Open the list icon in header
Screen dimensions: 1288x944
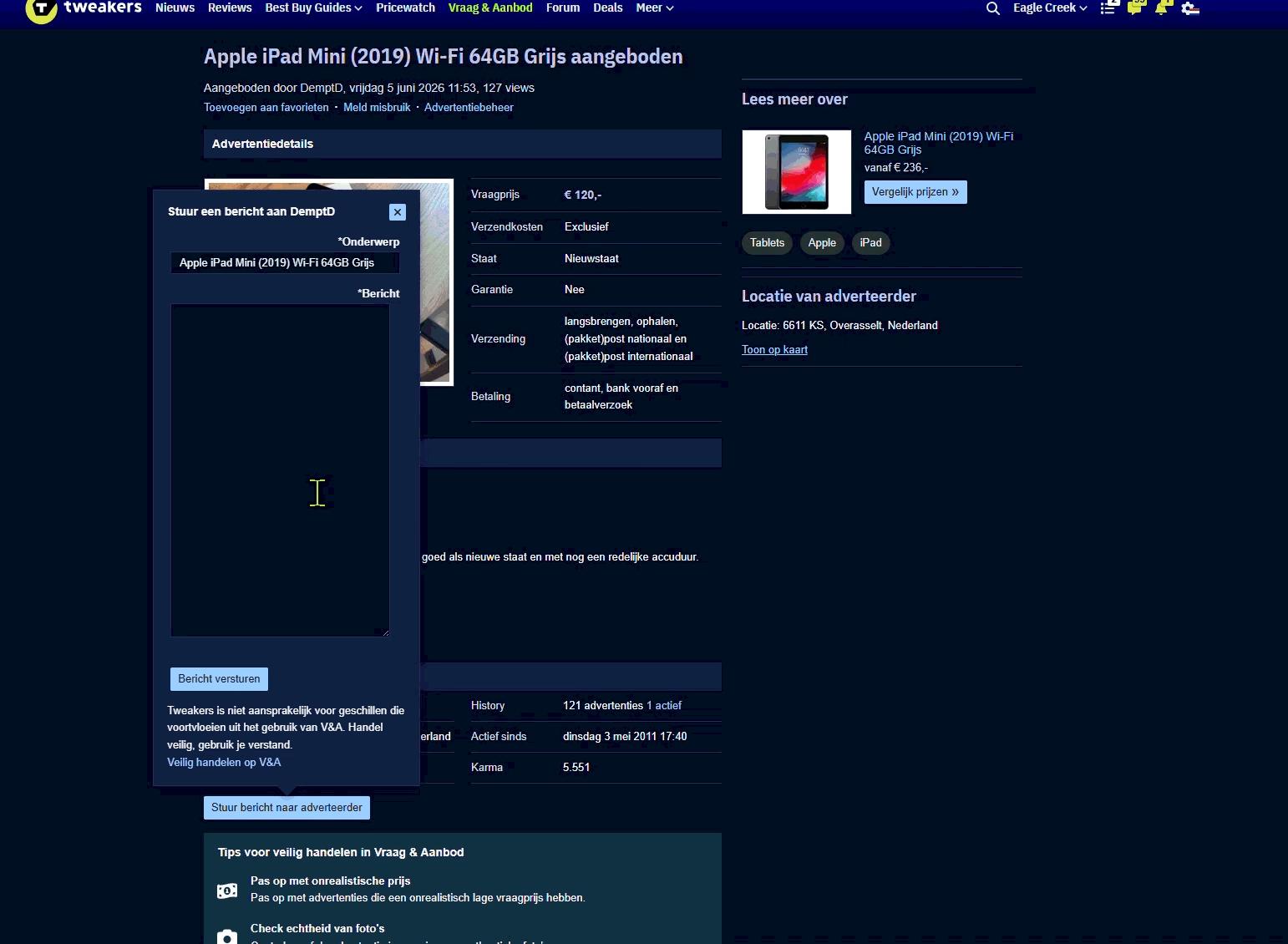point(1108,8)
